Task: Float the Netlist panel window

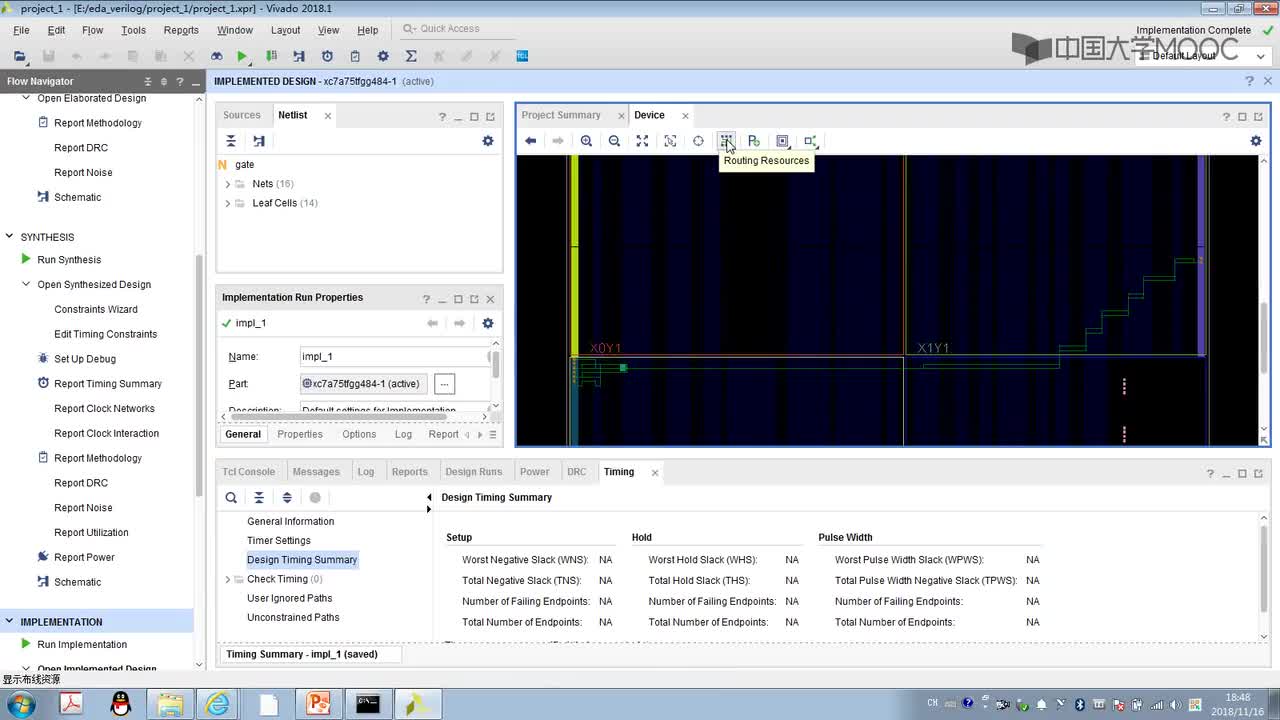Action: pos(490,116)
